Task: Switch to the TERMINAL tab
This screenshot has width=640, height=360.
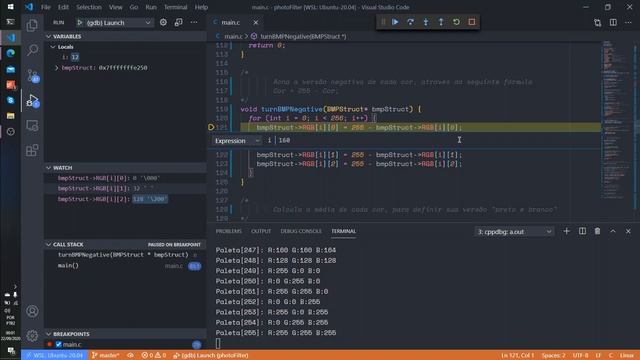Action: (x=343, y=231)
